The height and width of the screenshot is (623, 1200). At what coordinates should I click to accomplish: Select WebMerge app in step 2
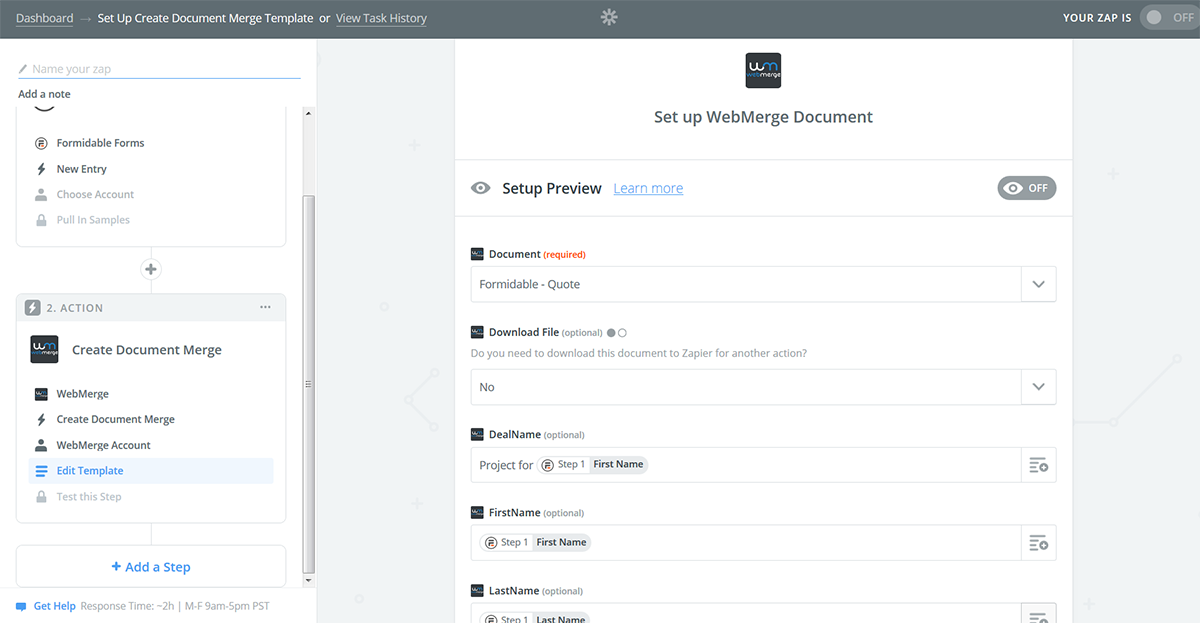point(83,394)
